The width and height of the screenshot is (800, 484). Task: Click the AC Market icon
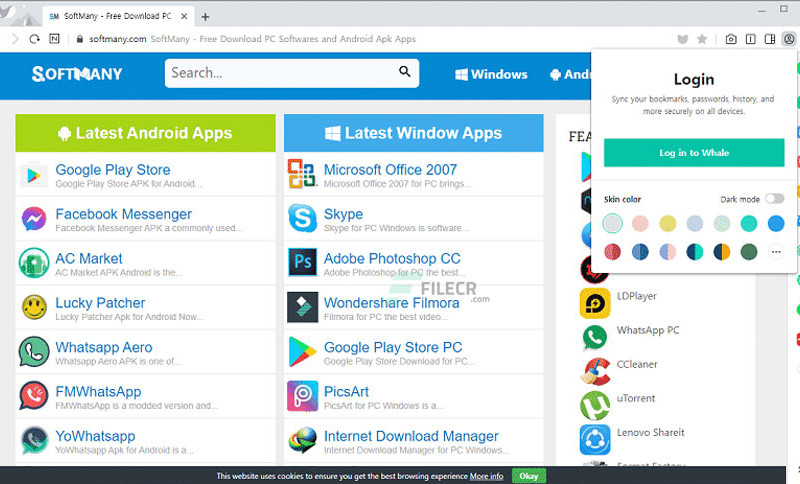click(x=34, y=263)
